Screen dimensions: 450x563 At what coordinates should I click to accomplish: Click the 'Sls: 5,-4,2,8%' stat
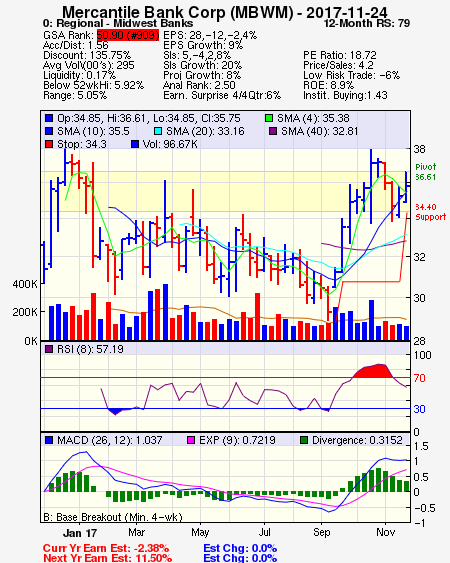(197, 55)
